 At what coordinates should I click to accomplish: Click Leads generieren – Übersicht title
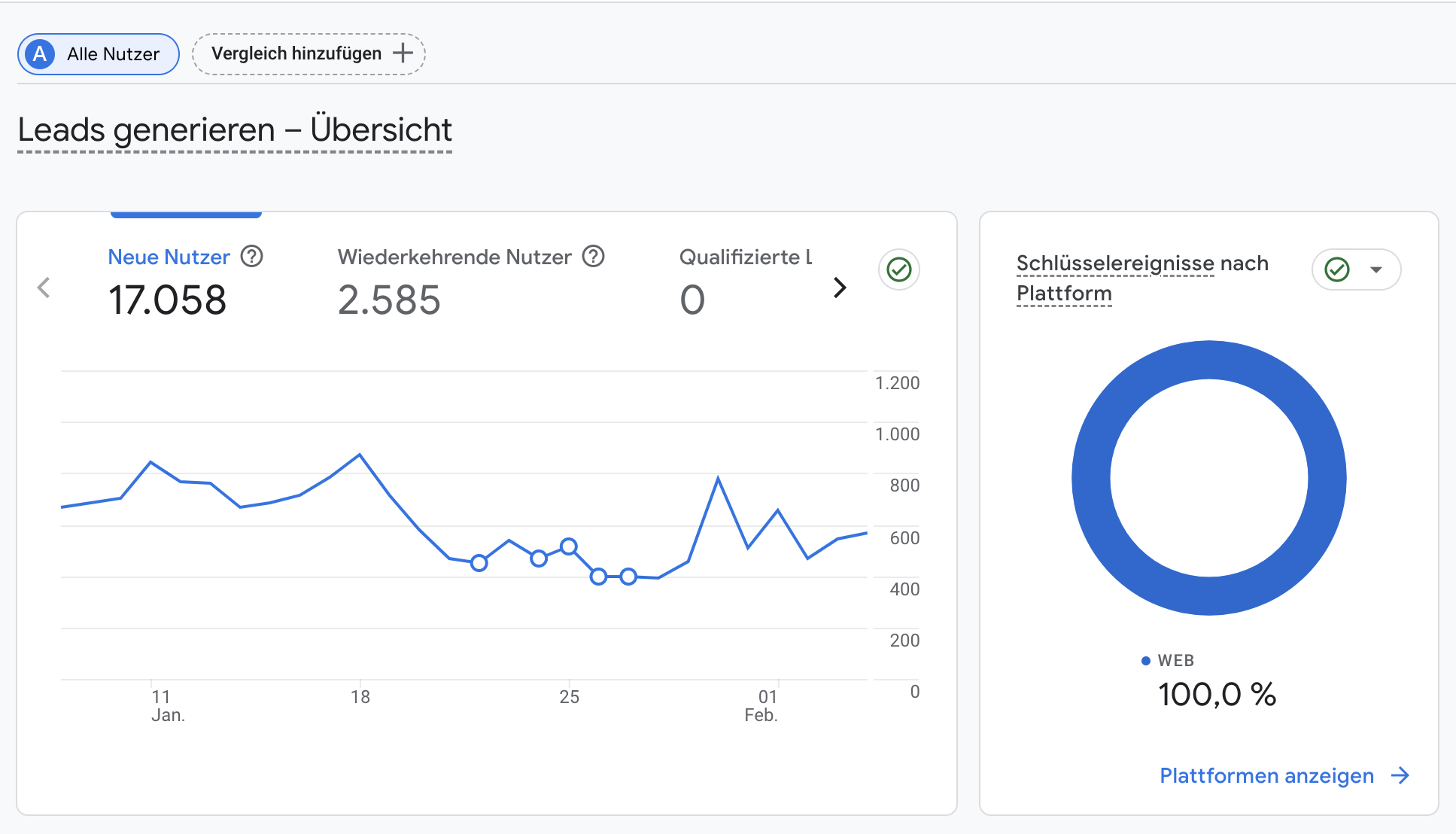coord(234,129)
